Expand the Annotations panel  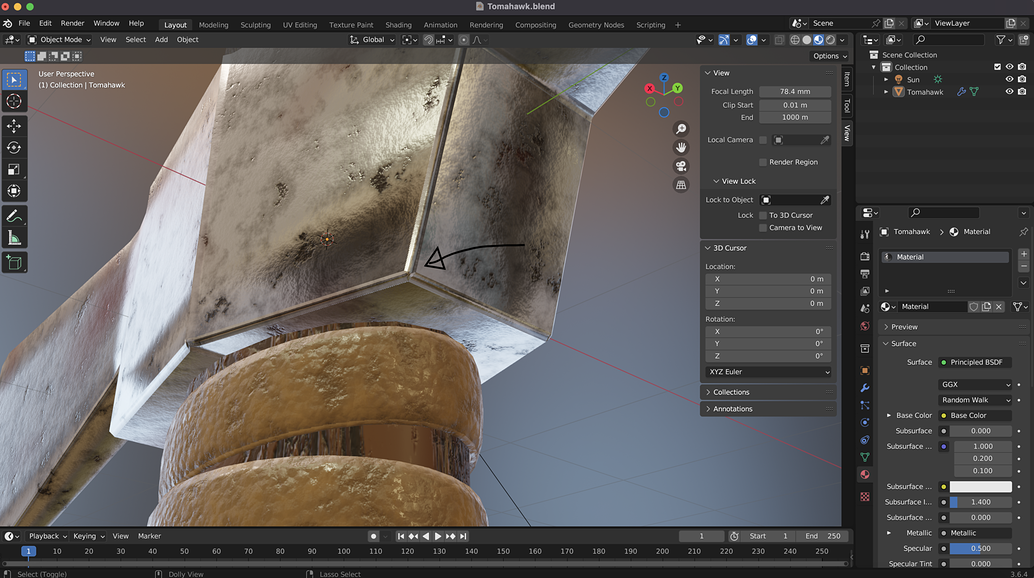point(732,409)
